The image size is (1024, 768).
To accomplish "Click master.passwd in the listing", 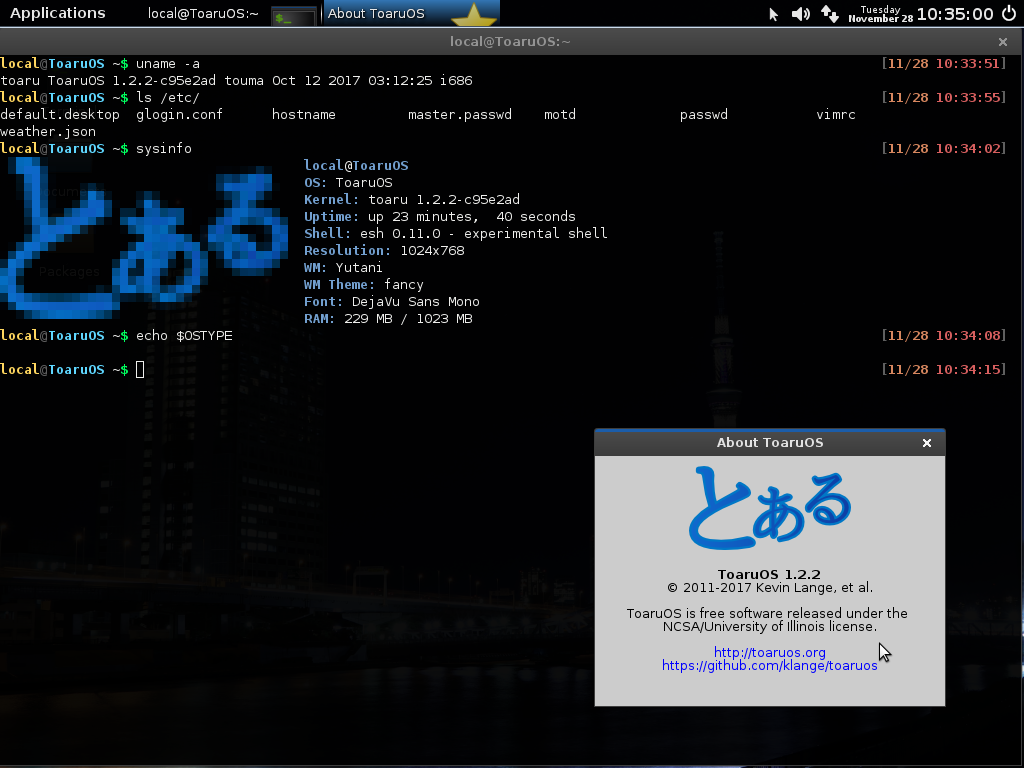I will 460,115.
